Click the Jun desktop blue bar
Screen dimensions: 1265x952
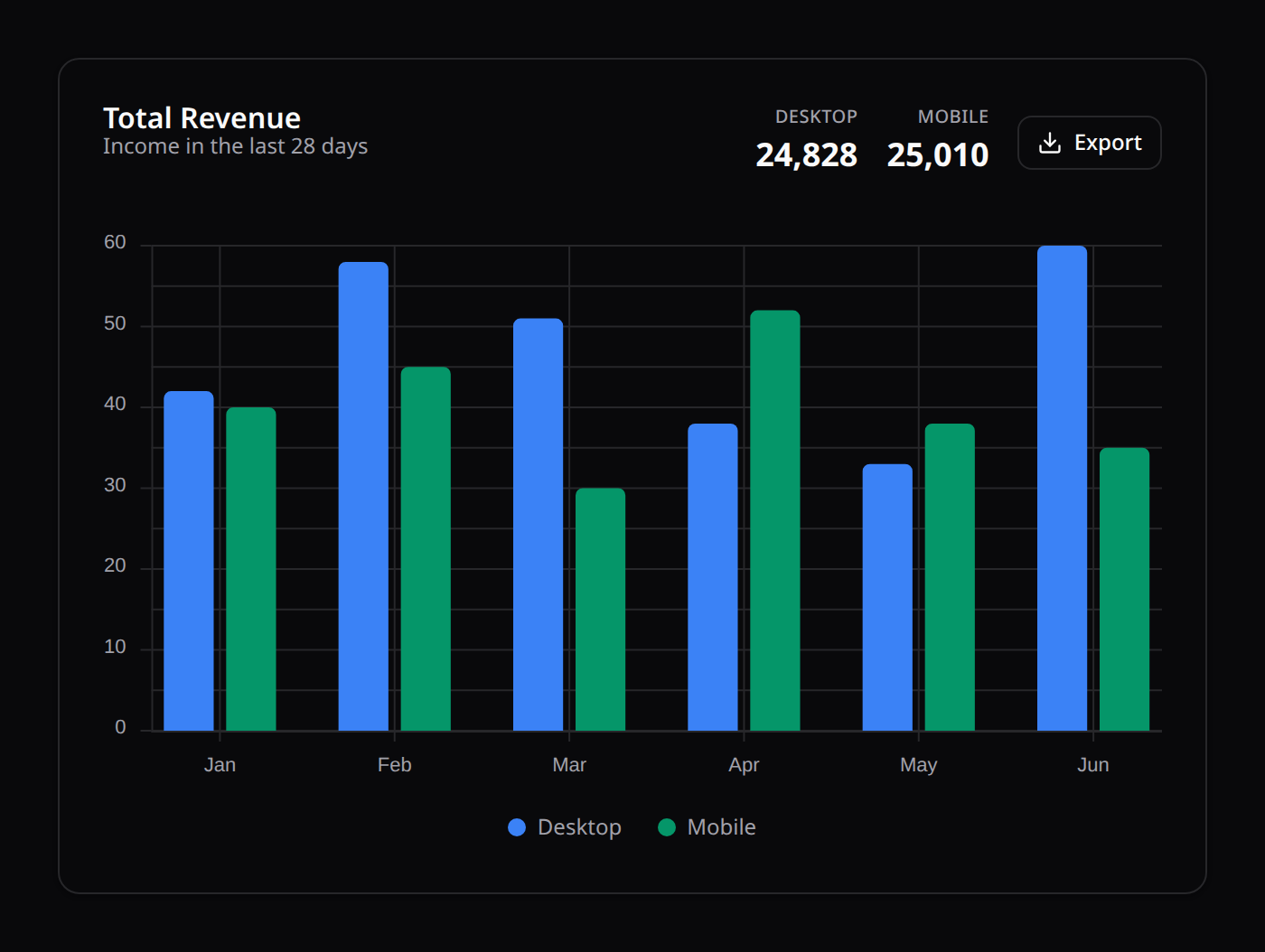(1062, 489)
